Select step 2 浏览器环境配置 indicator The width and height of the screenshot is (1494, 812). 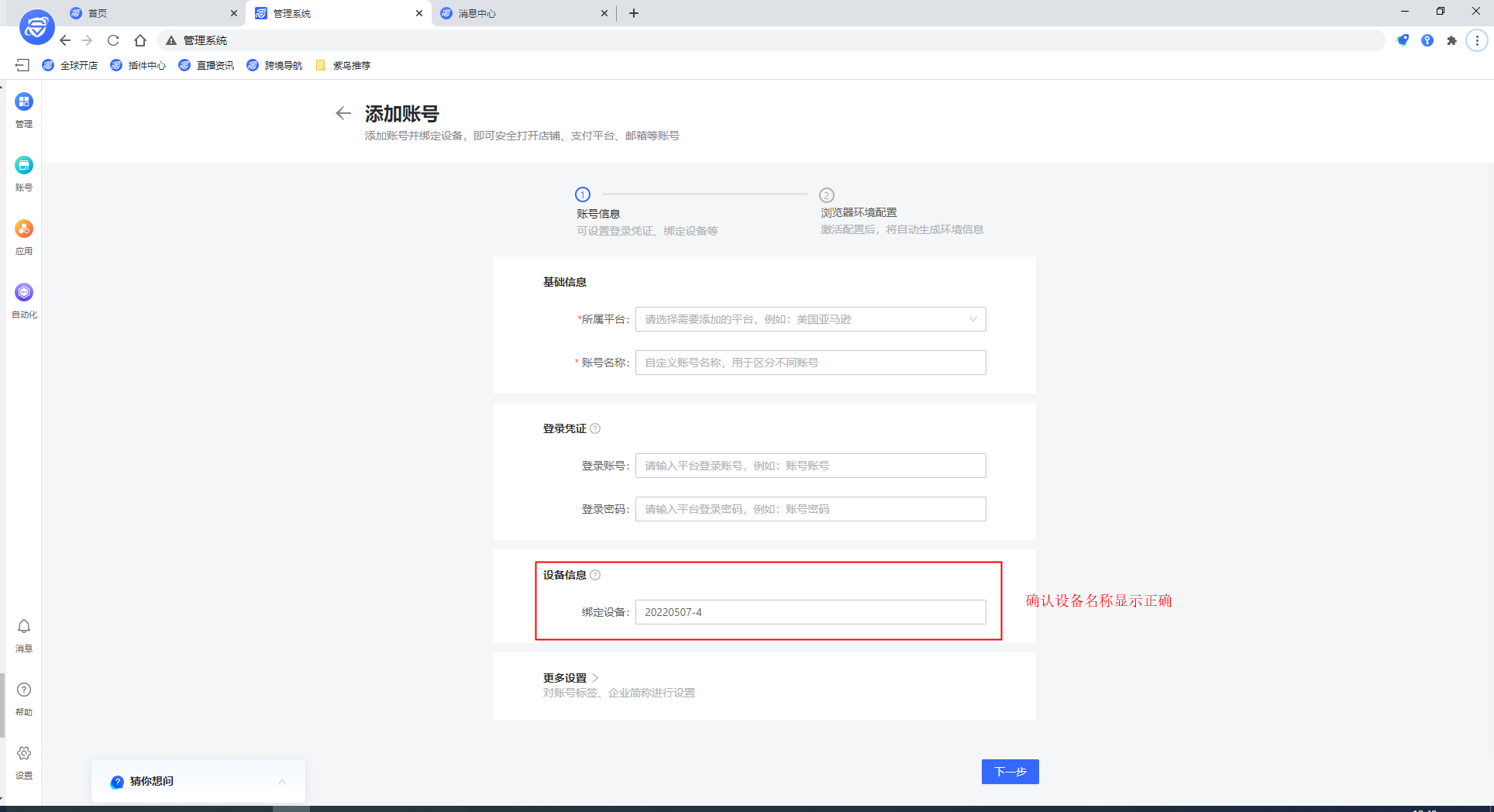click(x=827, y=194)
